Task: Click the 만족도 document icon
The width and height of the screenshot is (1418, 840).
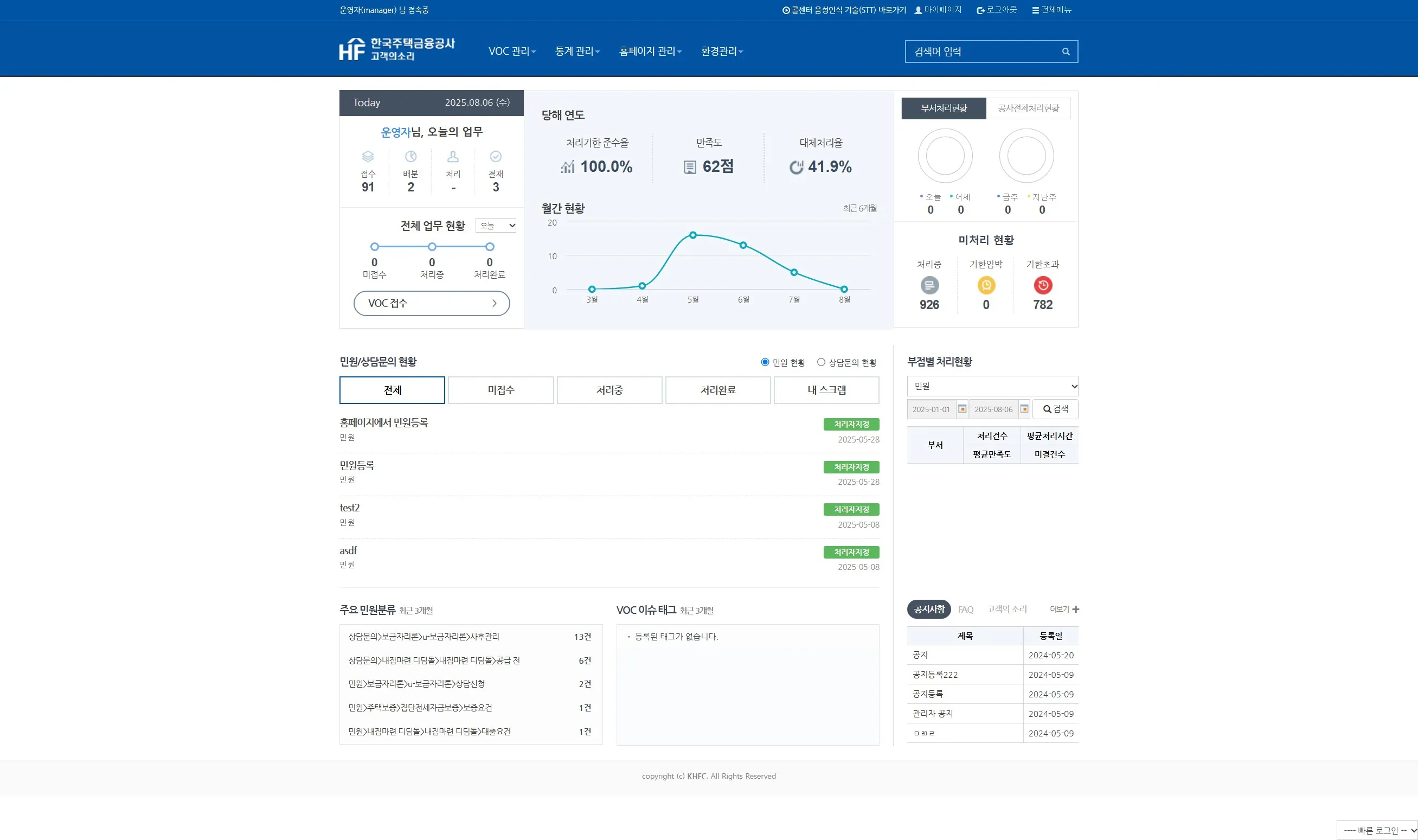Action: pyautogui.click(x=690, y=167)
